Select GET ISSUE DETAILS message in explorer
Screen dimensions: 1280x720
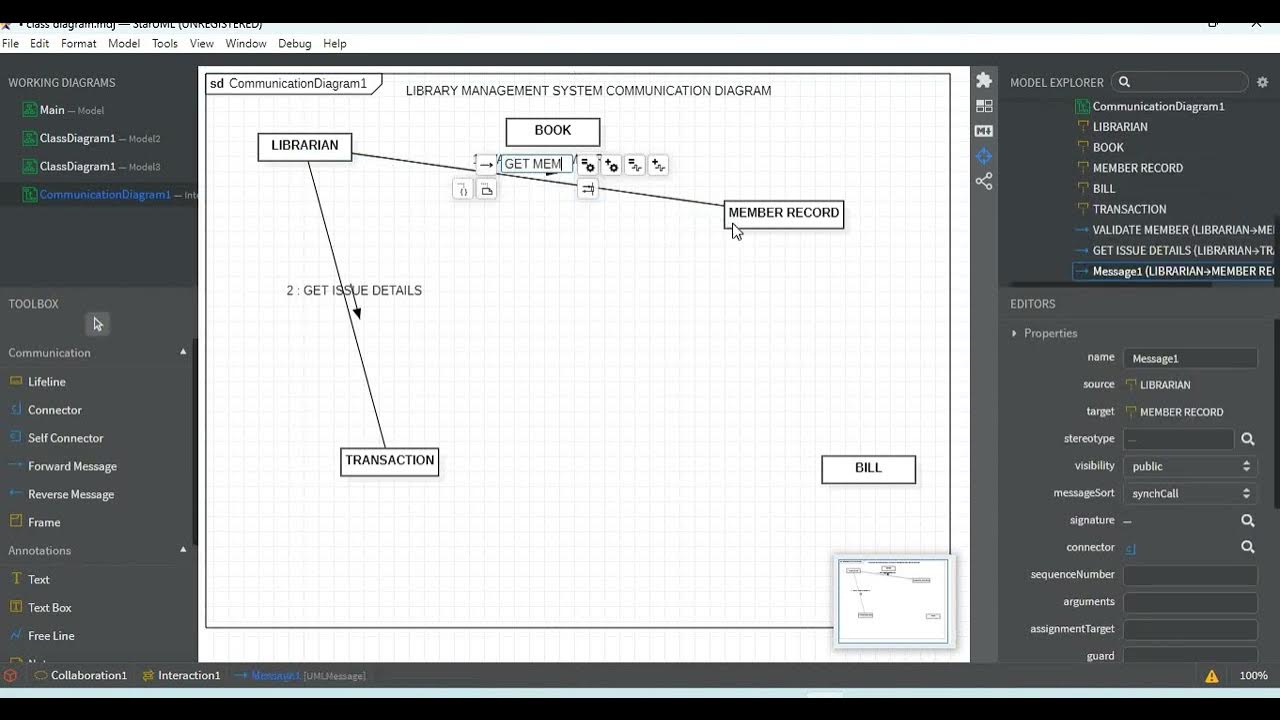1174,250
